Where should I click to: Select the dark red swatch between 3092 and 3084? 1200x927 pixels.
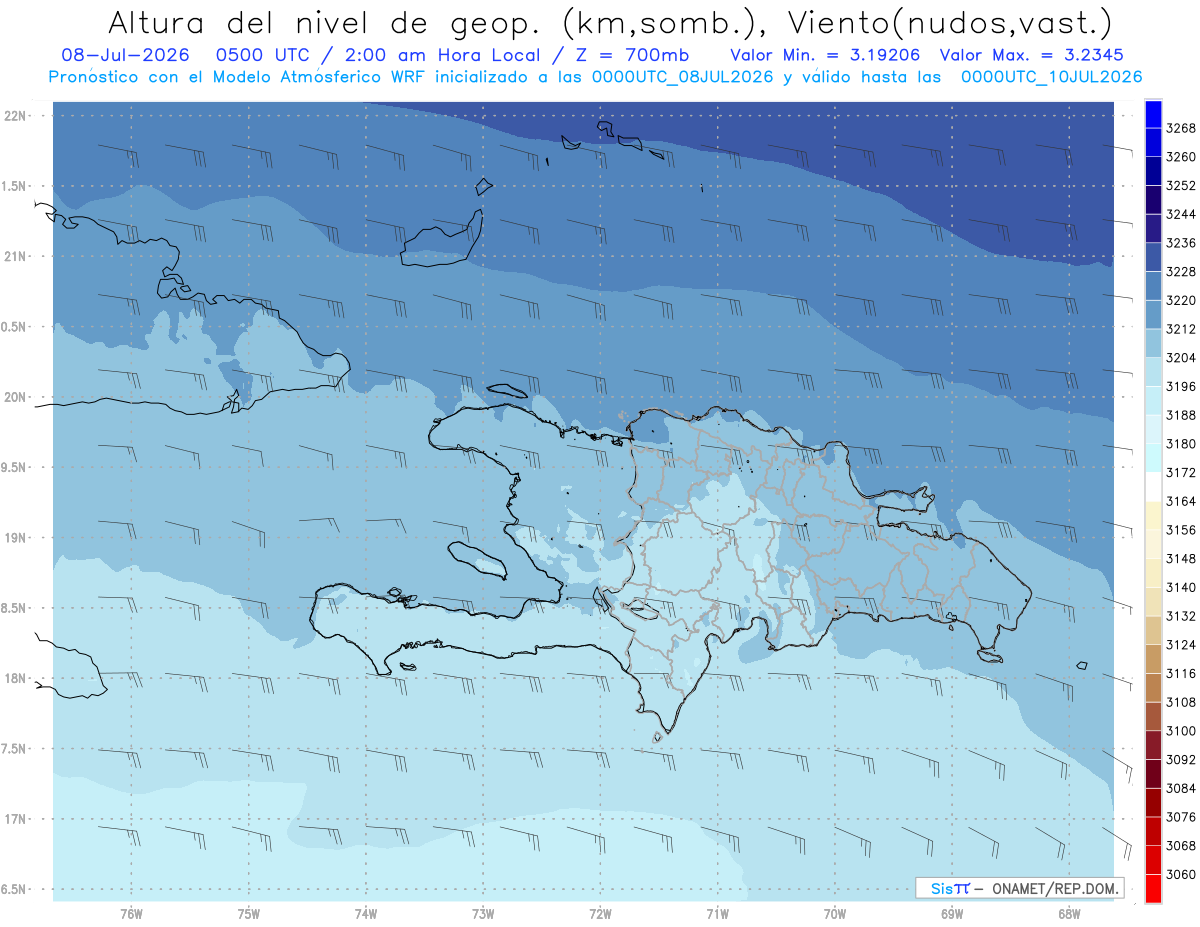1153,774
